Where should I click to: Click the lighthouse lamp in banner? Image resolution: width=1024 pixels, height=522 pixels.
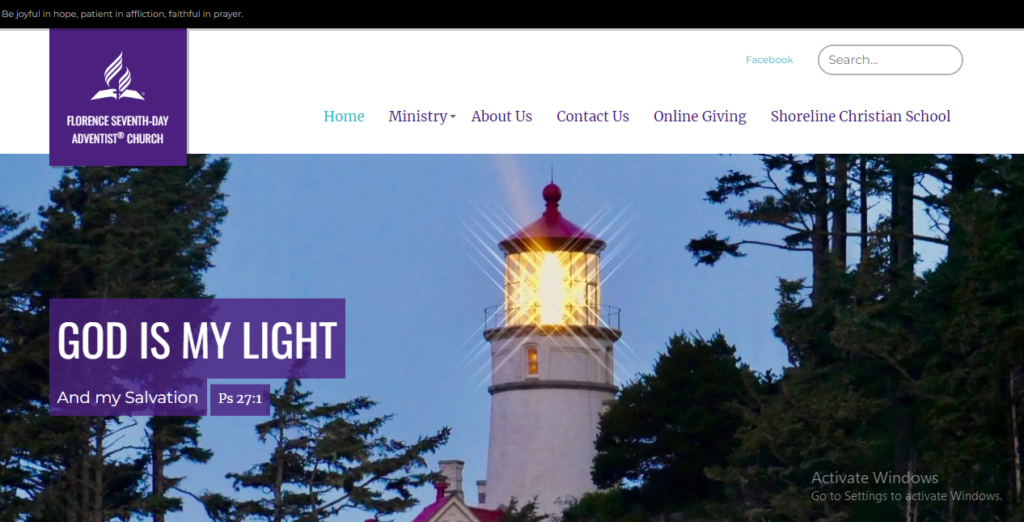pos(552,287)
